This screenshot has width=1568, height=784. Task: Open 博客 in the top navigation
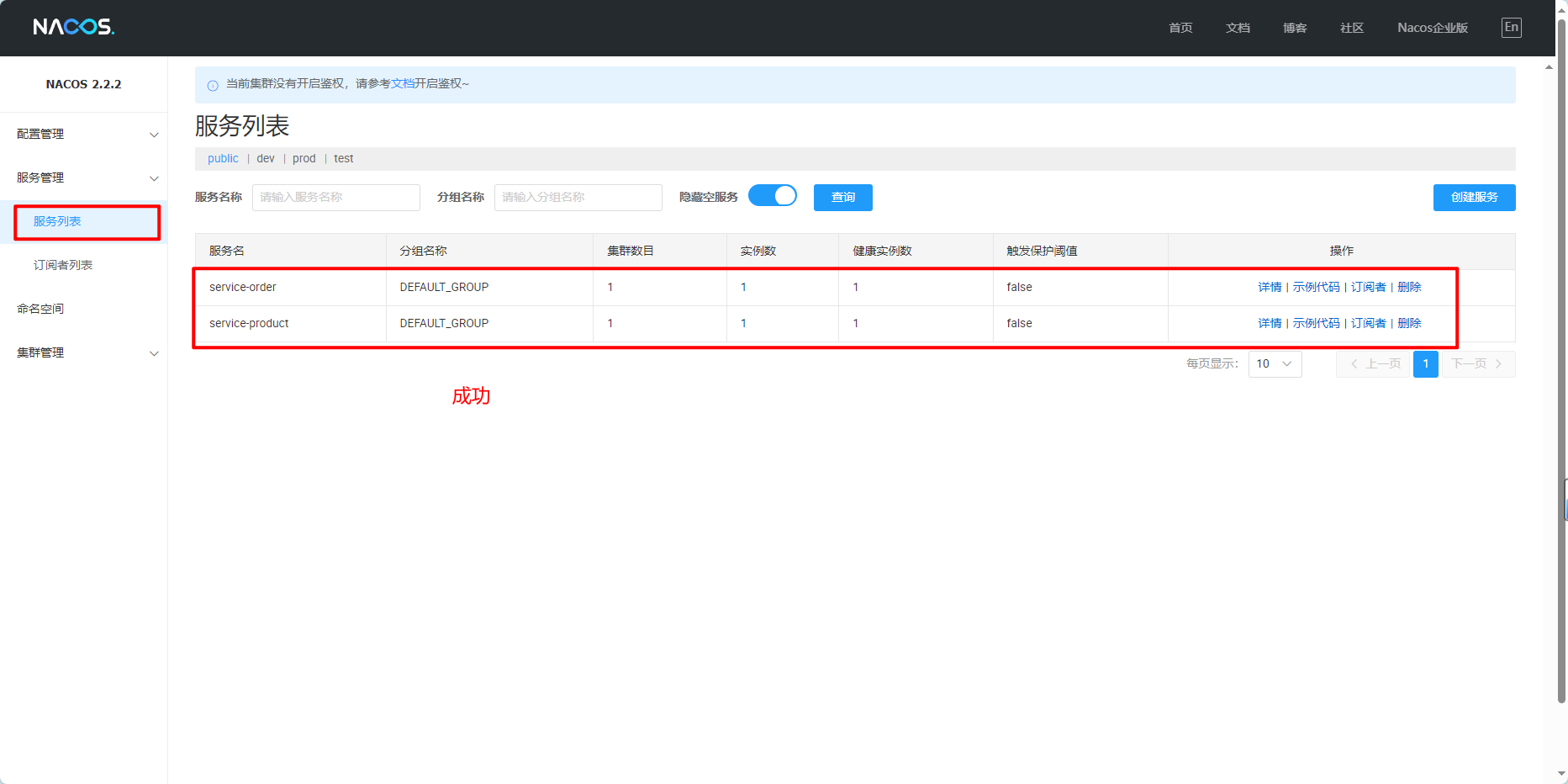coord(1295,28)
